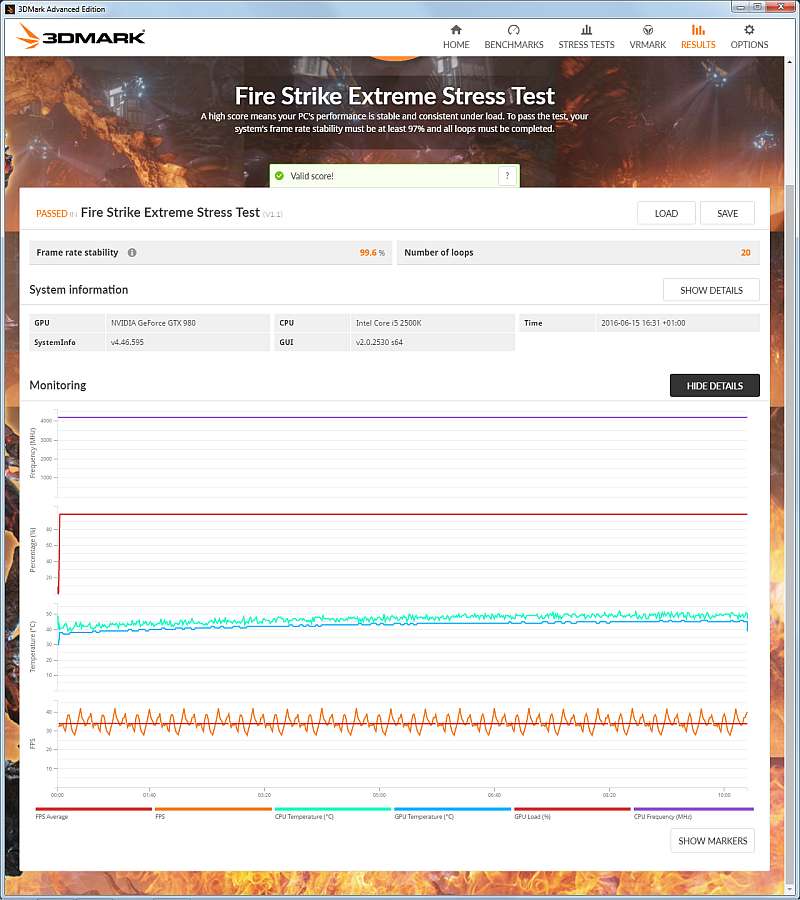800x900 pixels.
Task: Click the Valid score! message
Action: (312, 176)
